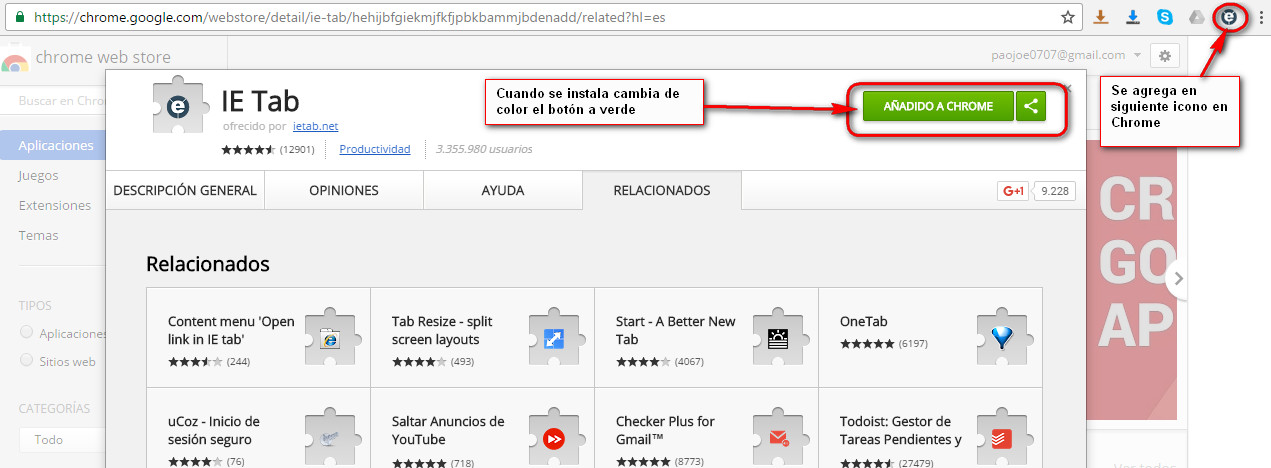Click the Content menu 'Open link in IE tab' icon
The height and width of the screenshot is (468, 1271).
click(x=330, y=338)
